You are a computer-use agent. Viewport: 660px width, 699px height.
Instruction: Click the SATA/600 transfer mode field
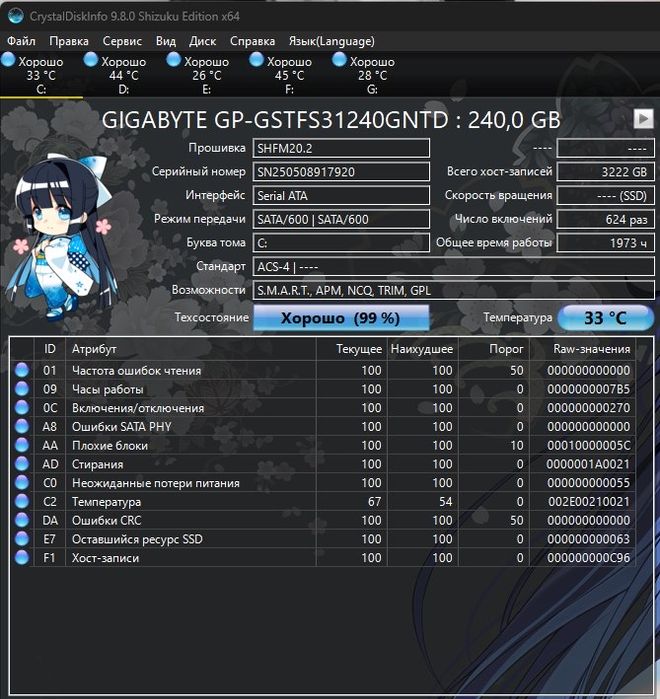pyautogui.click(x=341, y=219)
